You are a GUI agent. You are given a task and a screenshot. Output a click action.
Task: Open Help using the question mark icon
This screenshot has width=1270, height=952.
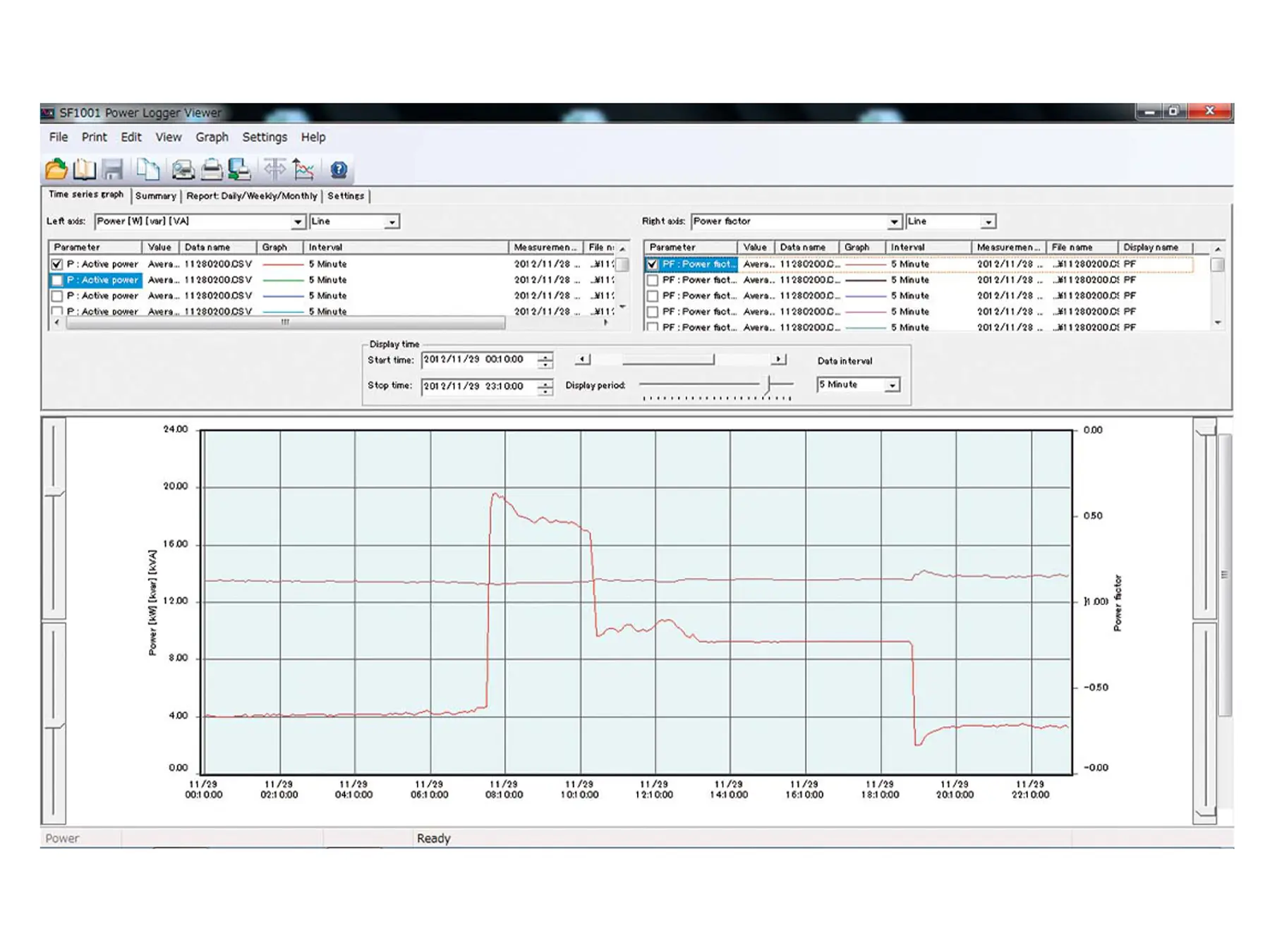point(337,169)
